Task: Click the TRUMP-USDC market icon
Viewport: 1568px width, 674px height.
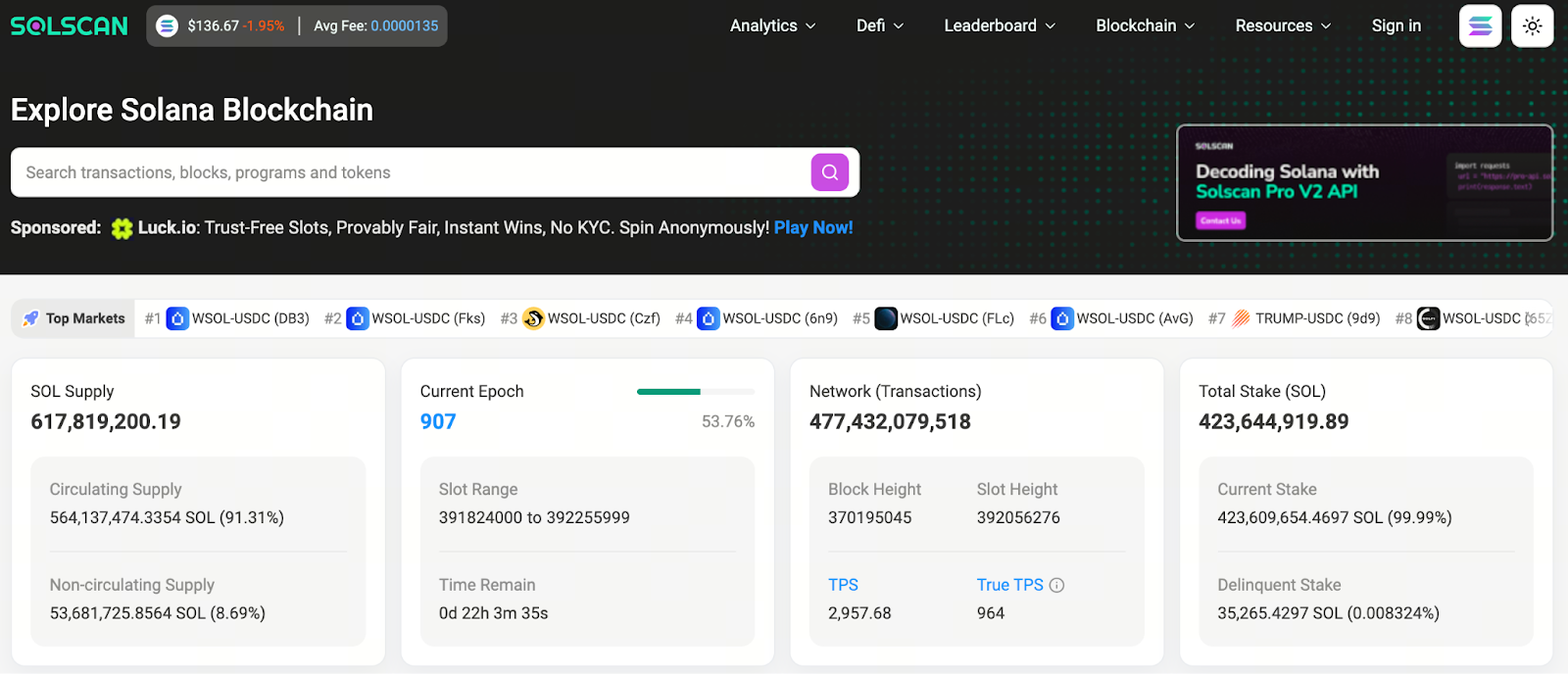Action: [1241, 318]
